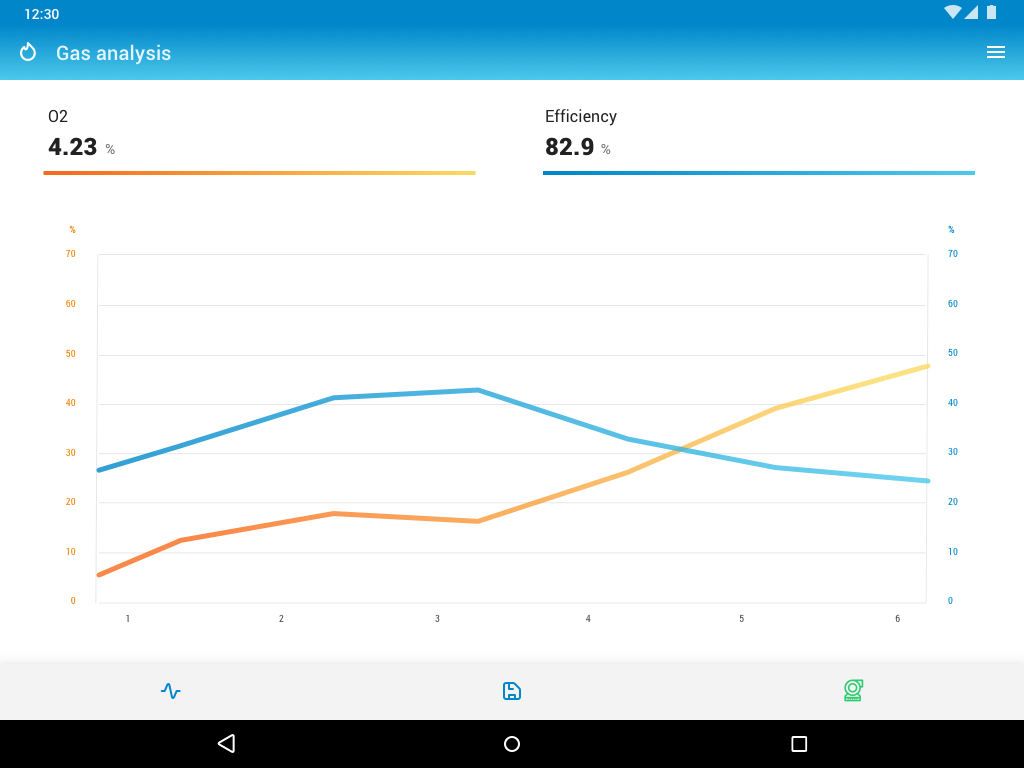Tap orange axis label 70
Image resolution: width=1024 pixels, height=768 pixels.
(x=71, y=253)
